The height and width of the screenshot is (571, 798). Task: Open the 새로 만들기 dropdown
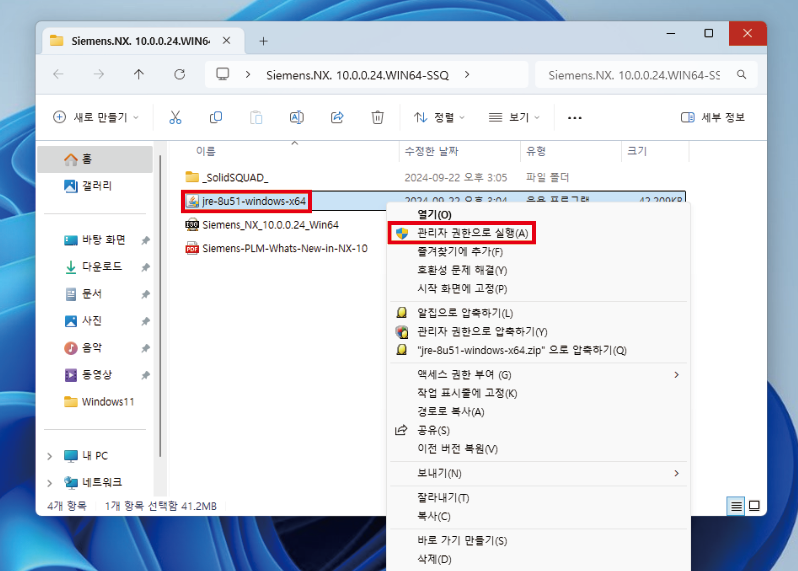click(x=96, y=118)
